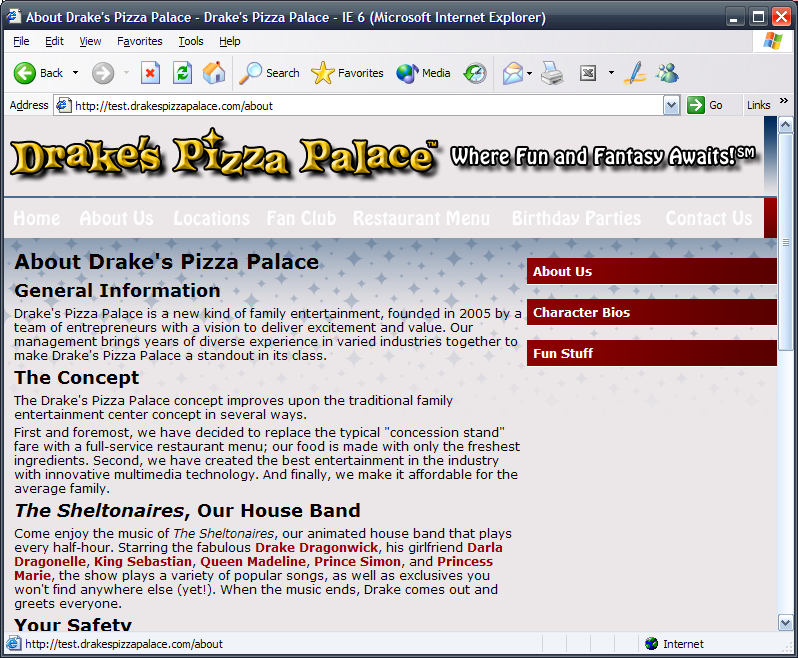Follow the Queen Madeline link
798x658 pixels.
tap(253, 561)
